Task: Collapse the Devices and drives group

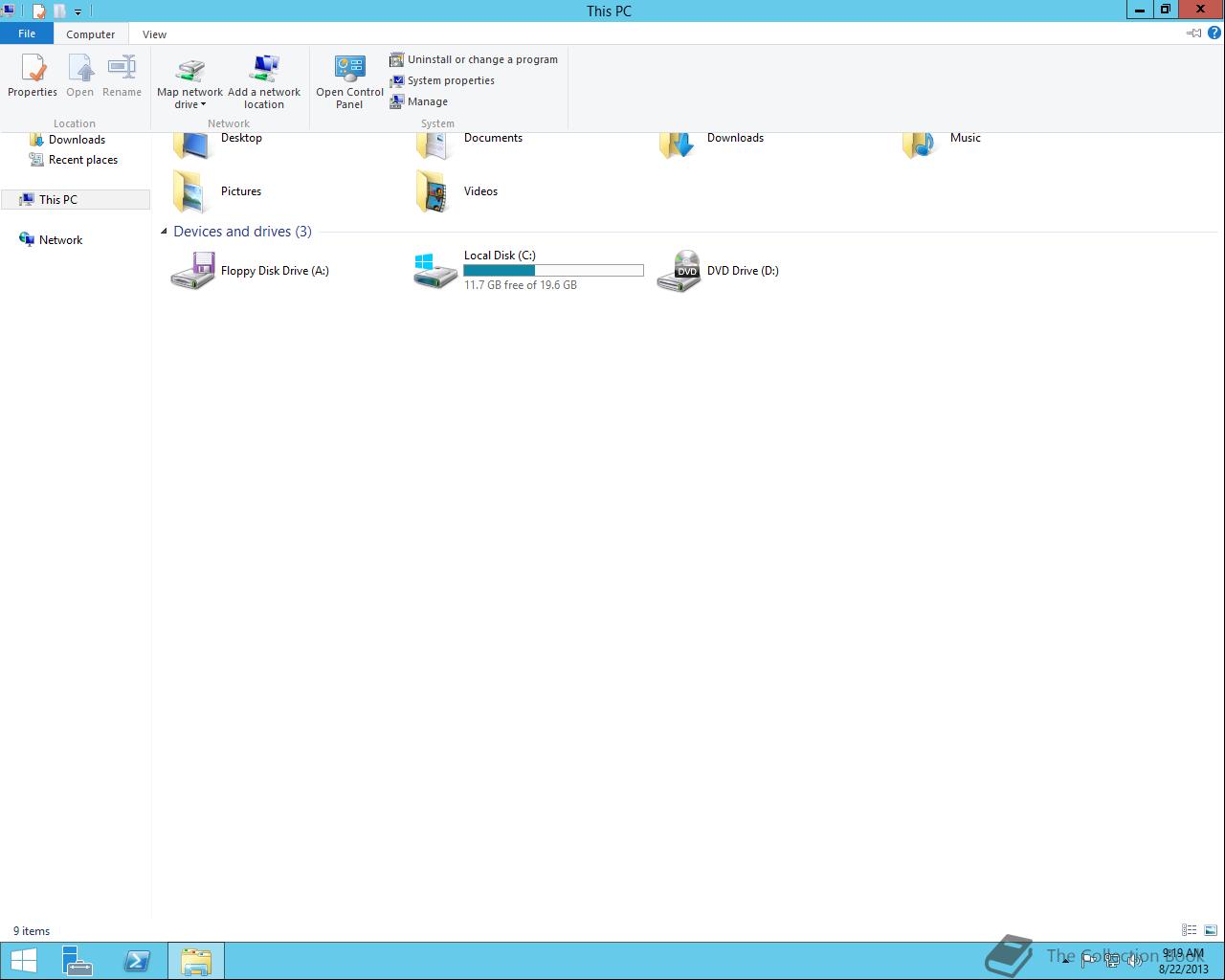Action: 164,232
